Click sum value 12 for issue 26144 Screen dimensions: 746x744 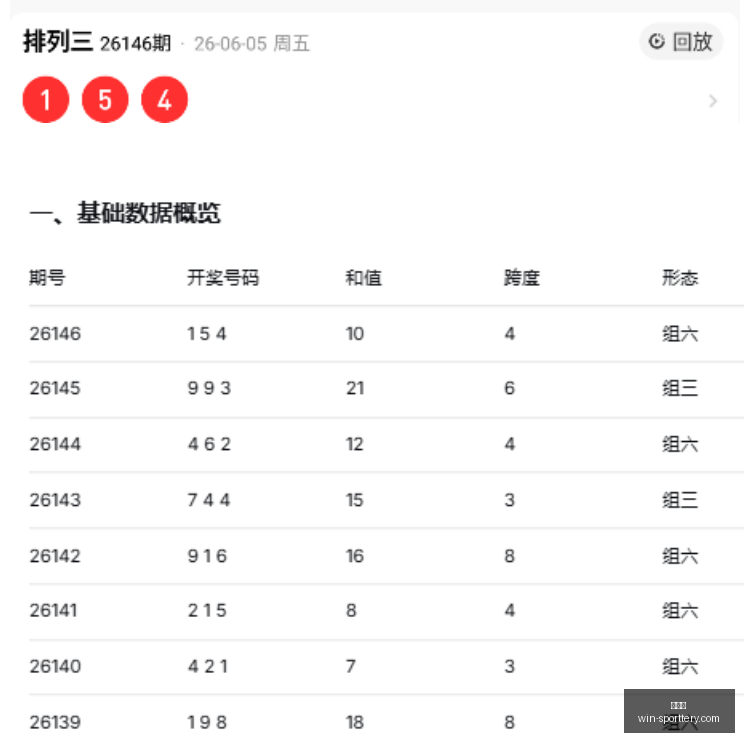(x=355, y=444)
